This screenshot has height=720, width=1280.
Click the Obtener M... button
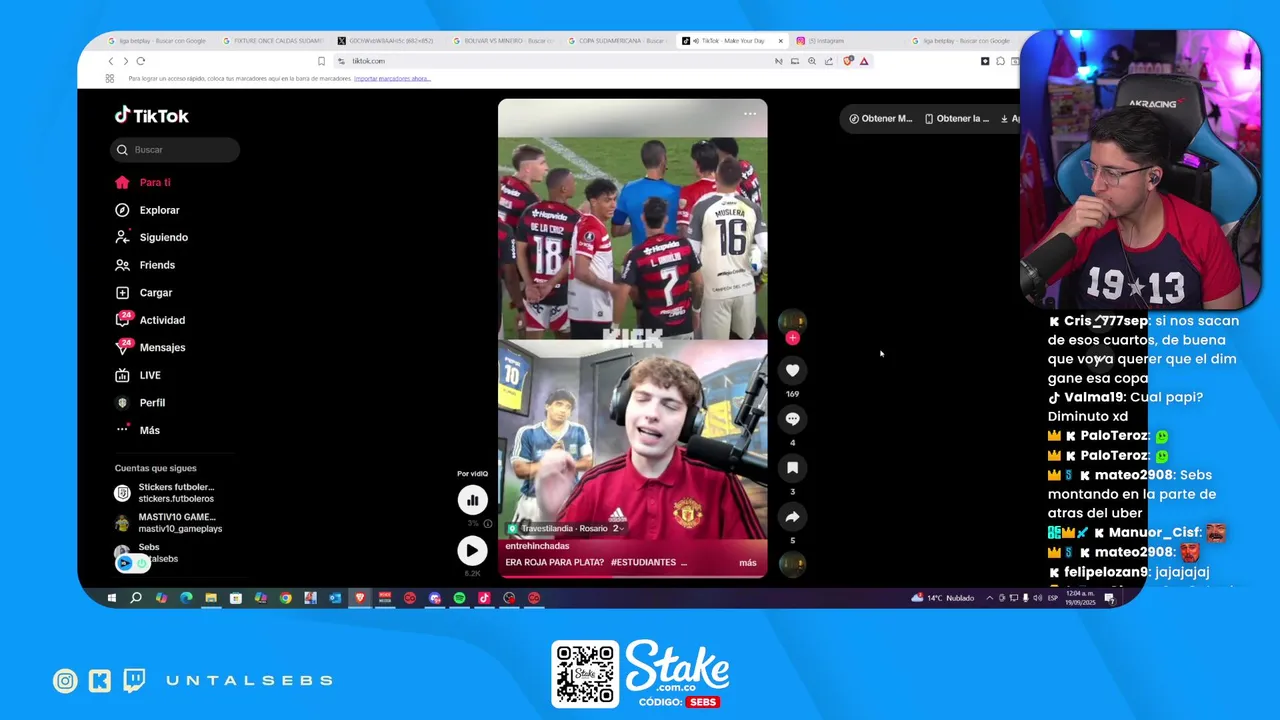click(881, 118)
